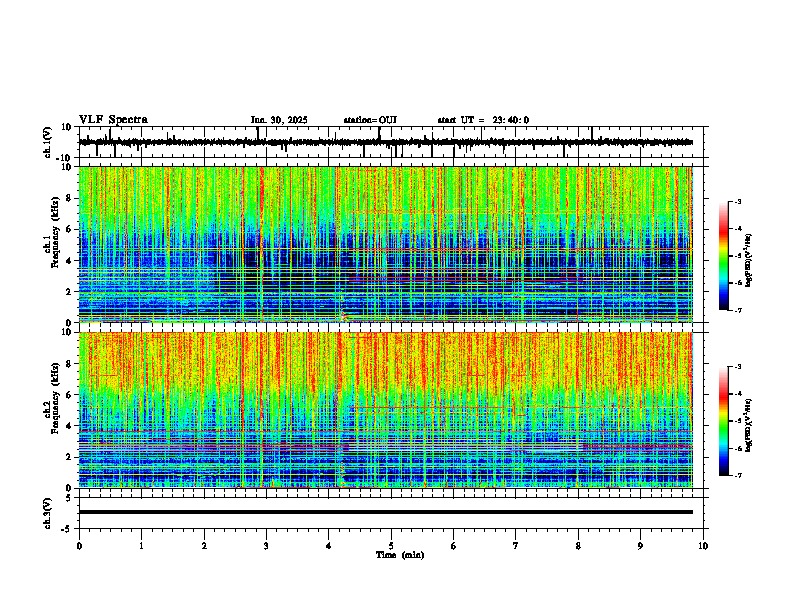Screen dimensions: 792x612
Task: Click the ch.3 flat black trace line
Action: (386, 512)
